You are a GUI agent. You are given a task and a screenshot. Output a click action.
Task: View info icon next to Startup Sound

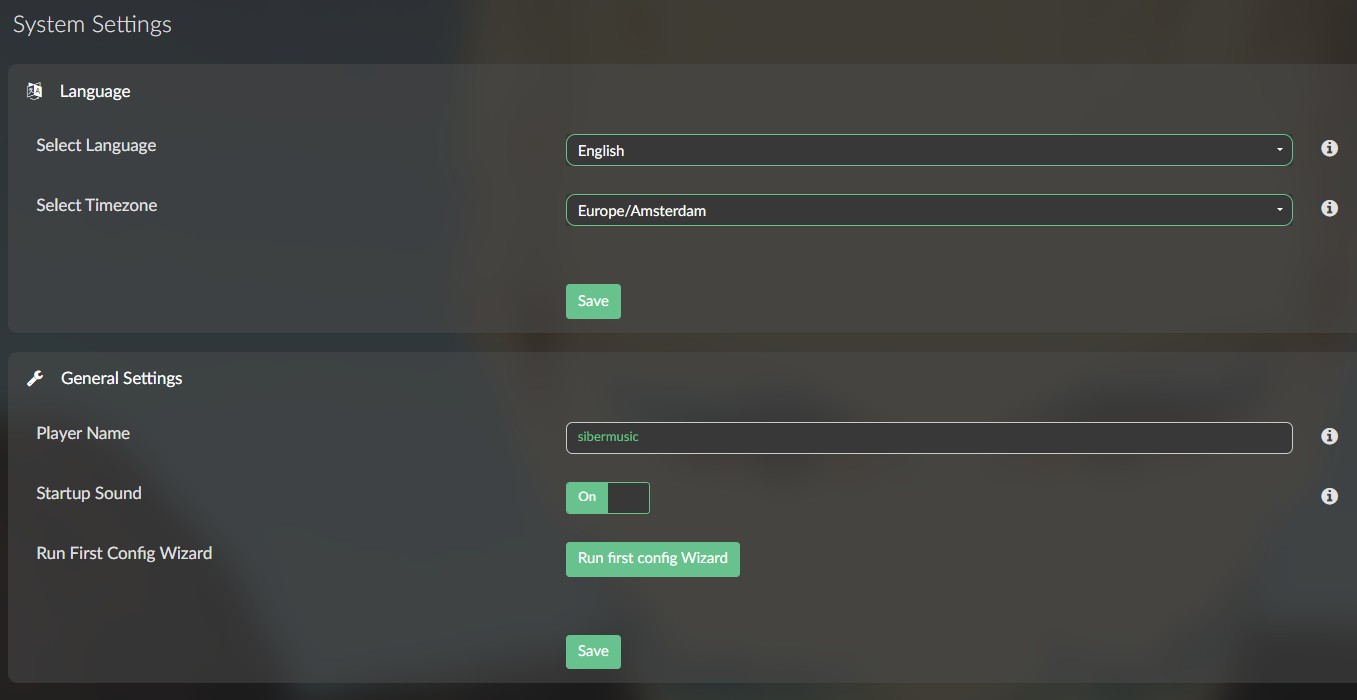[1329, 496]
